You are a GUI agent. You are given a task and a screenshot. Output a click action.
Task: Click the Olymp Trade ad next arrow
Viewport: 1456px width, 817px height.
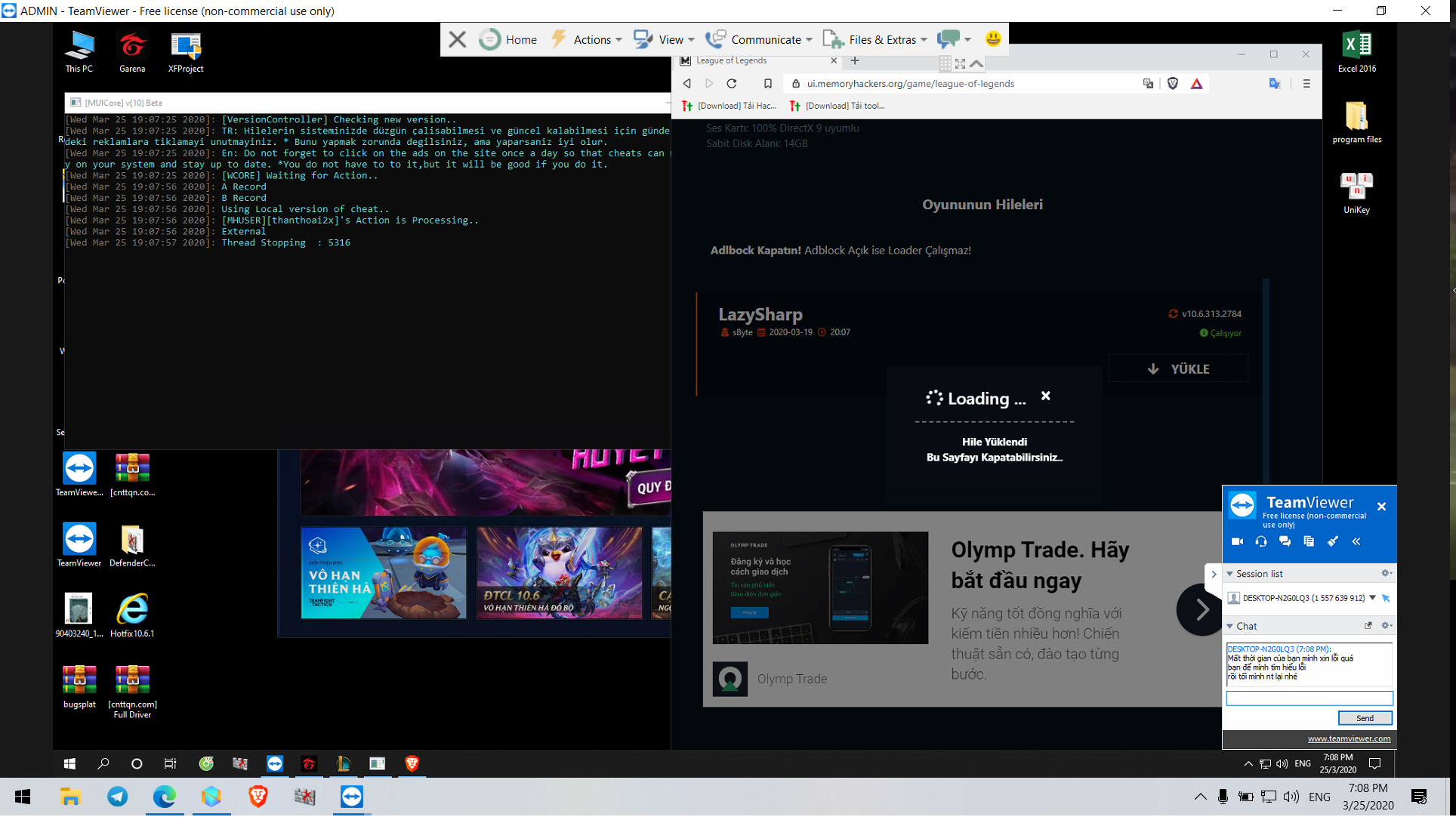(1200, 609)
